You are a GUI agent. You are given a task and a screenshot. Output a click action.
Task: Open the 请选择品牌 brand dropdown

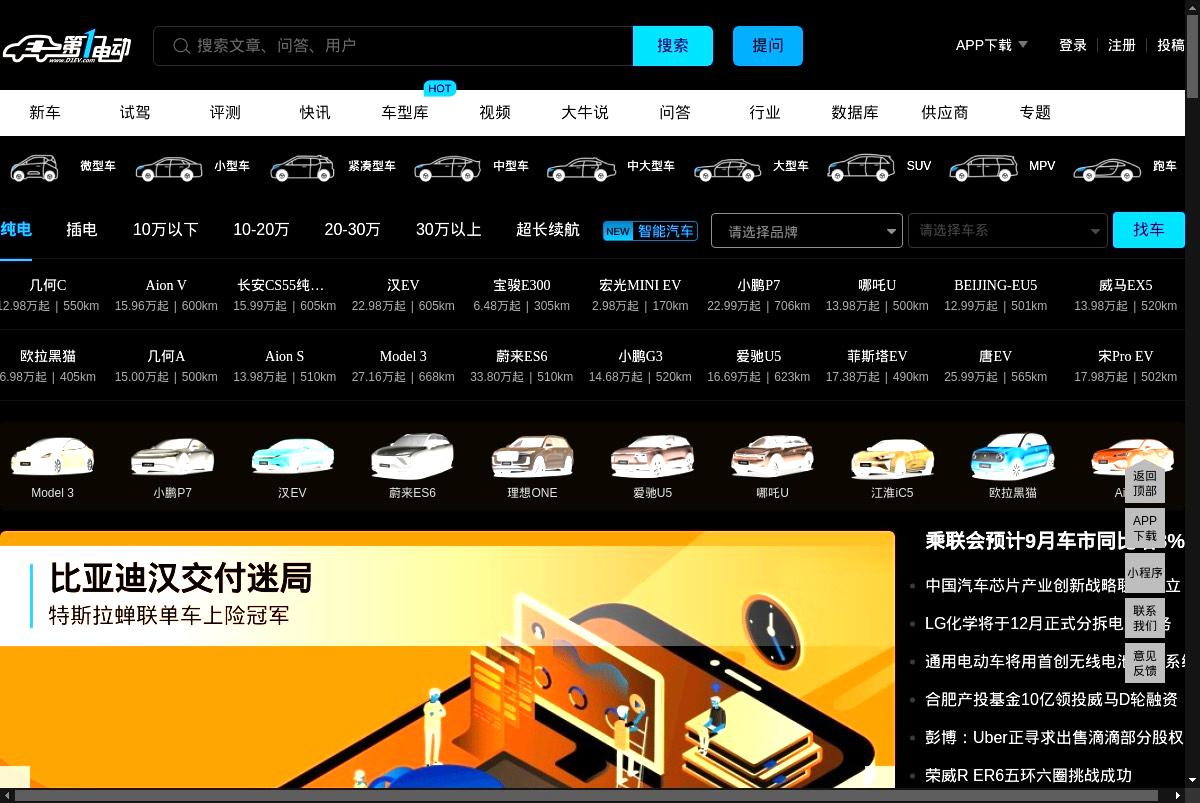(x=806, y=231)
